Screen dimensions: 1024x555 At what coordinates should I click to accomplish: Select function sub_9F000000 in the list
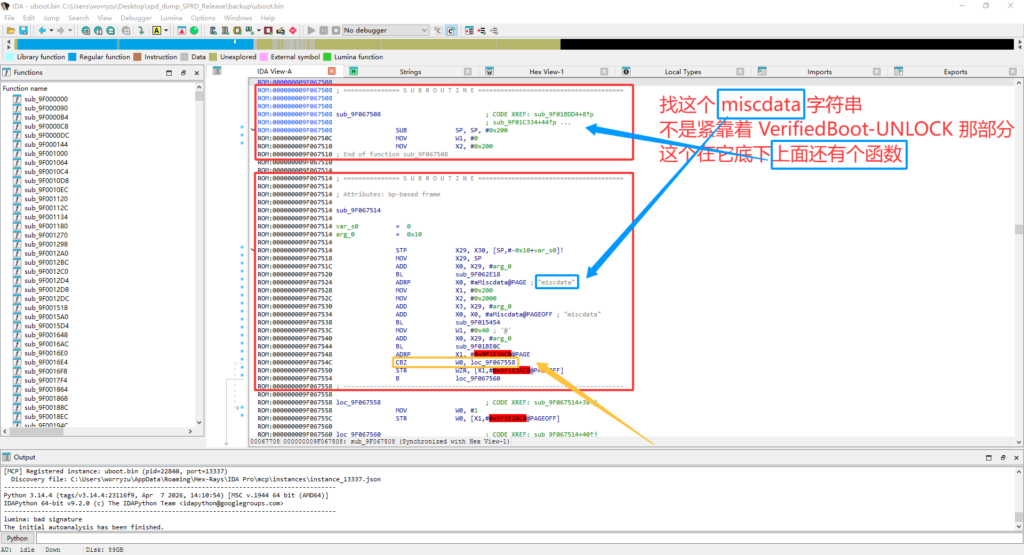(x=46, y=99)
